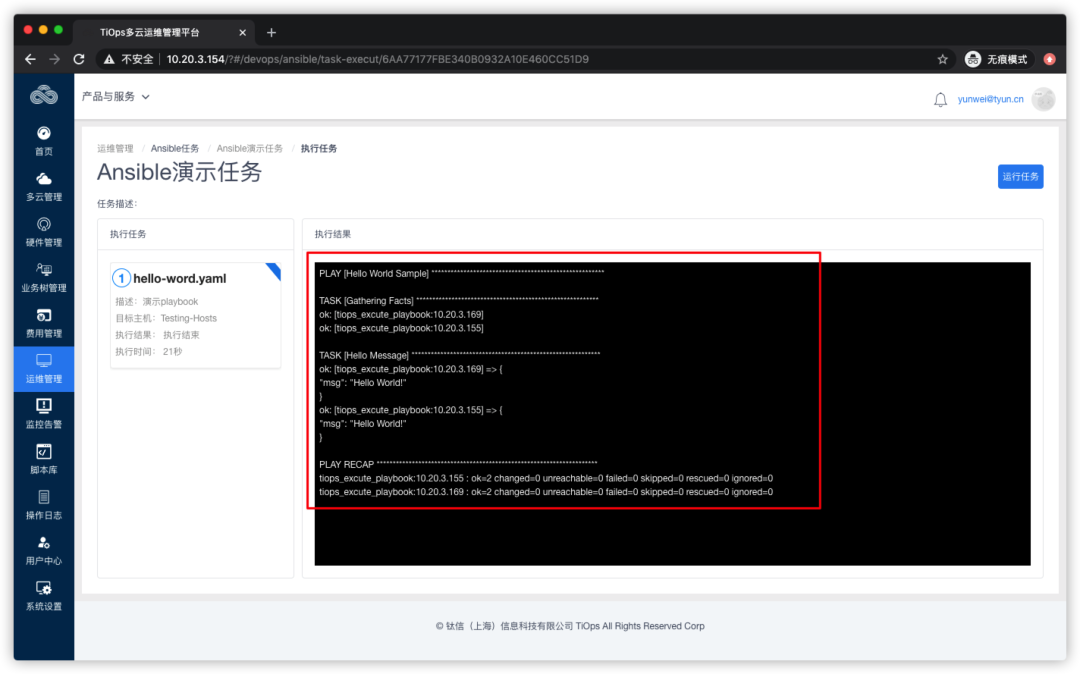1080x674 pixels.
Task: Click the TiOps logo above the sidebar
Action: [43, 95]
